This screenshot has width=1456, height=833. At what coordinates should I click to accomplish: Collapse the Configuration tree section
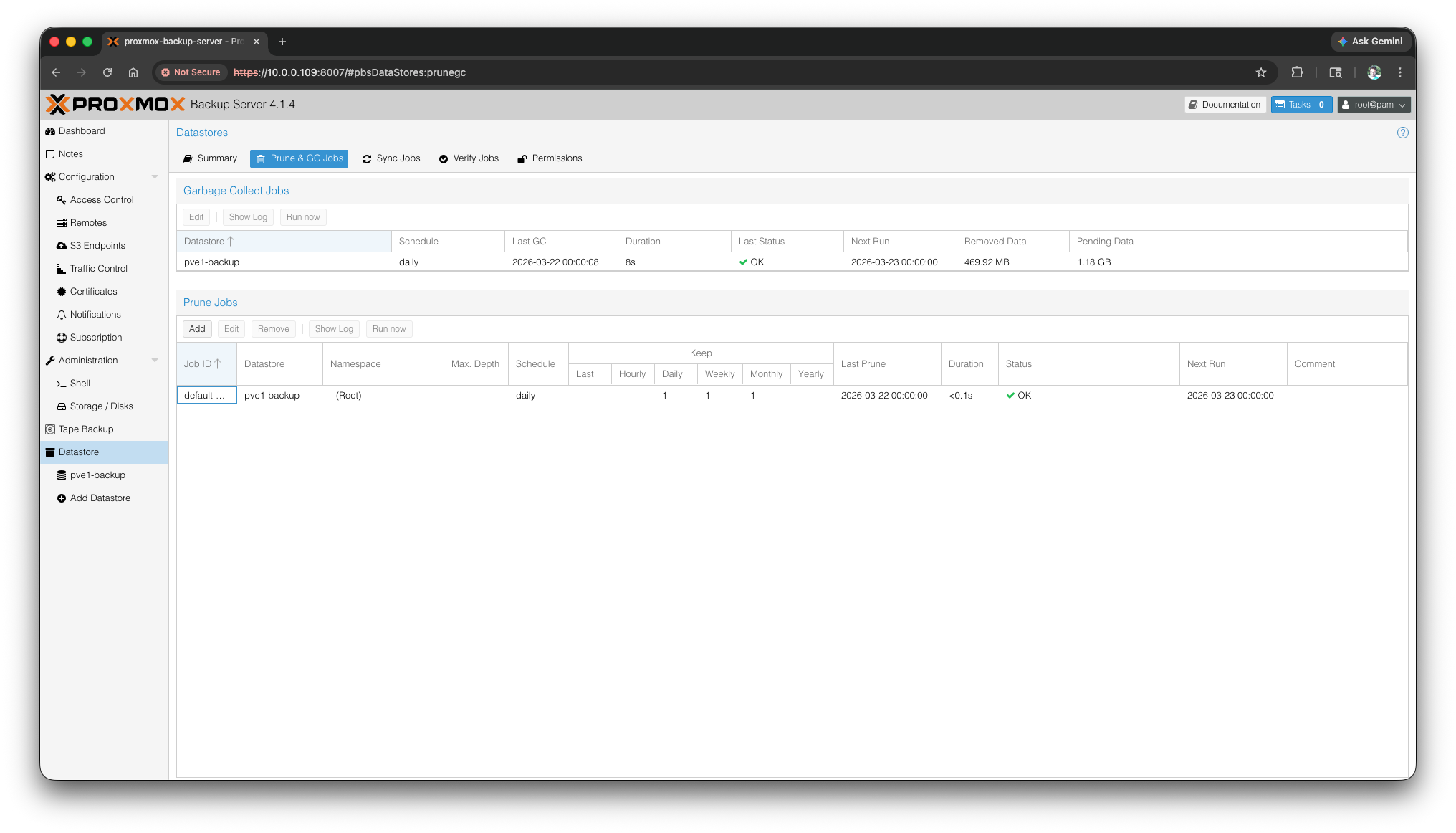coord(155,177)
